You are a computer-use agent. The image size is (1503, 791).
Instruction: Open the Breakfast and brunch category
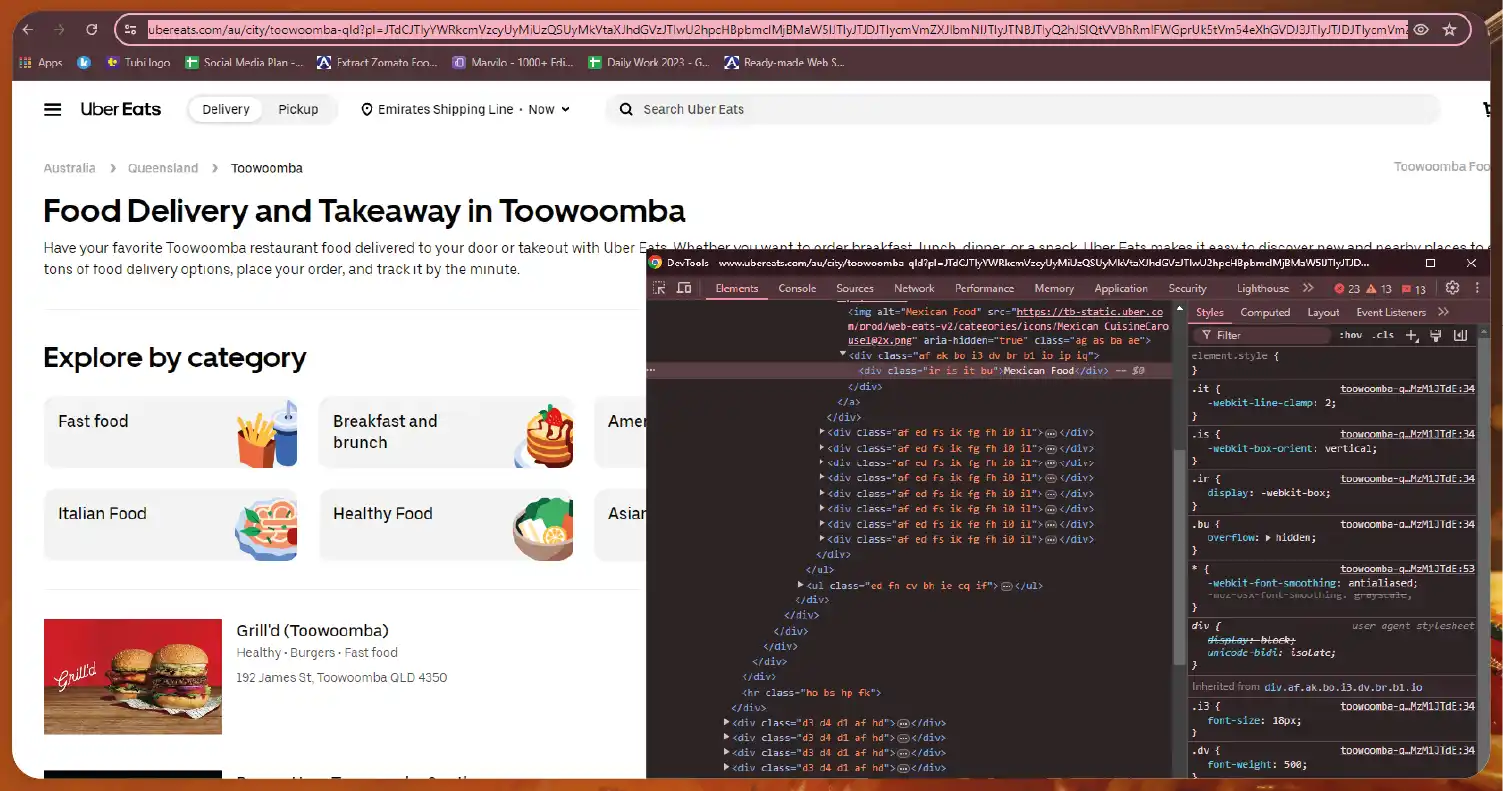click(447, 432)
